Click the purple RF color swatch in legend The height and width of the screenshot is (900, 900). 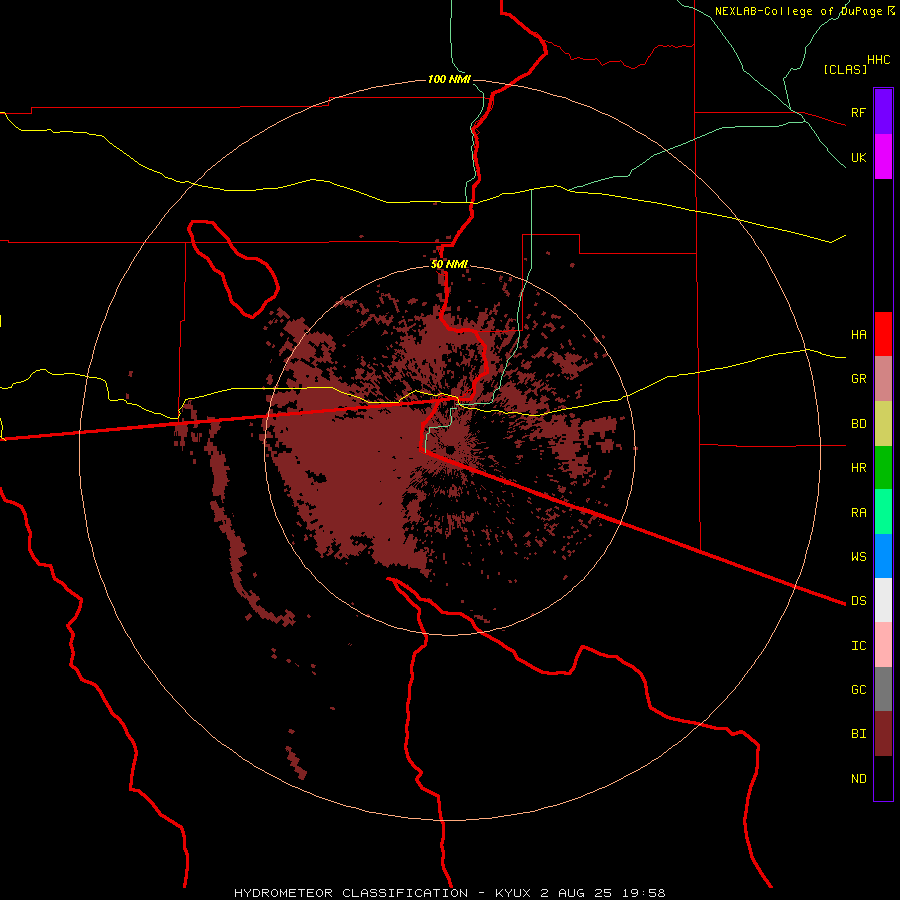click(883, 112)
